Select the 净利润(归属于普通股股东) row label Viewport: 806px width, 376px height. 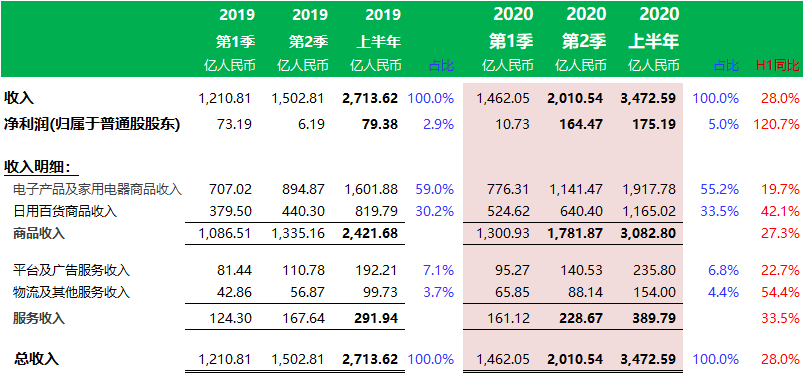92,124
